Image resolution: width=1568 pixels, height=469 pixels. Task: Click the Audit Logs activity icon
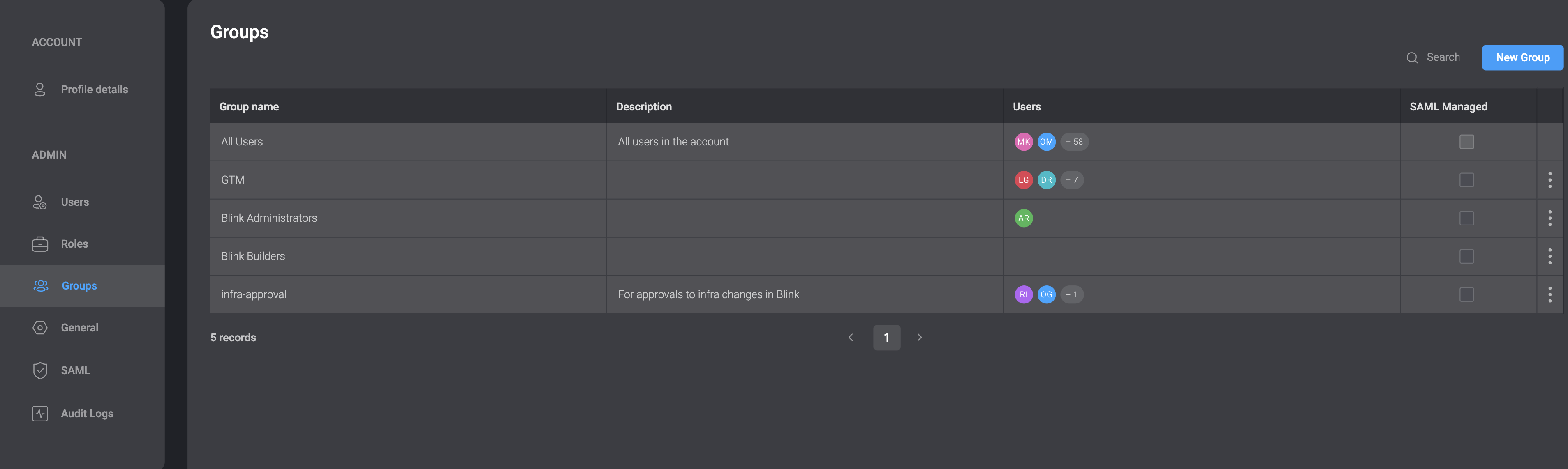click(40, 414)
